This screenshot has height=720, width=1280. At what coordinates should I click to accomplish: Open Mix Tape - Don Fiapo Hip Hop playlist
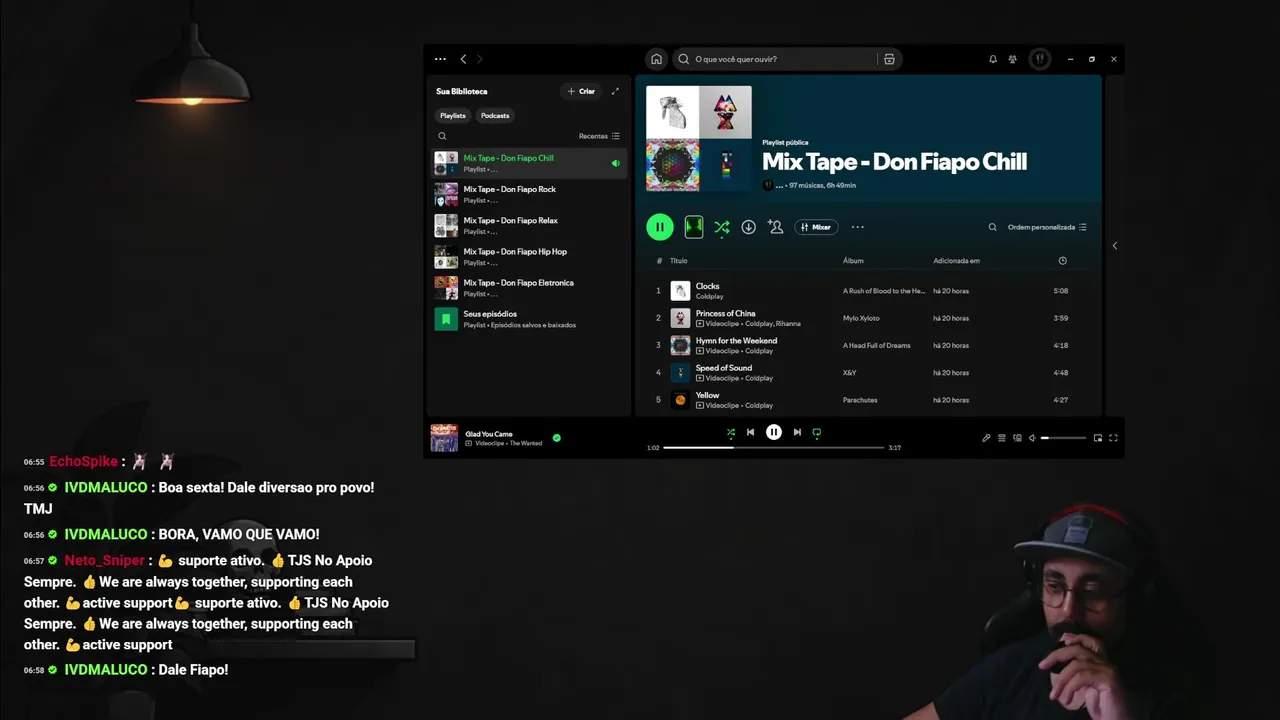(x=529, y=257)
